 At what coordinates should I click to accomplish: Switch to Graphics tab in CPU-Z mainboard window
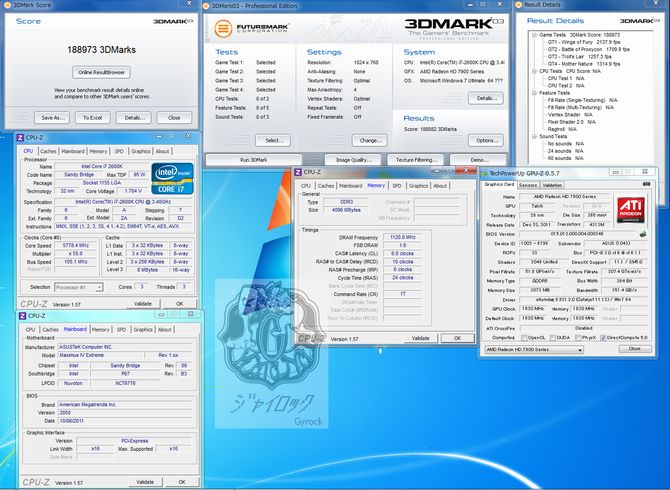coord(143,330)
